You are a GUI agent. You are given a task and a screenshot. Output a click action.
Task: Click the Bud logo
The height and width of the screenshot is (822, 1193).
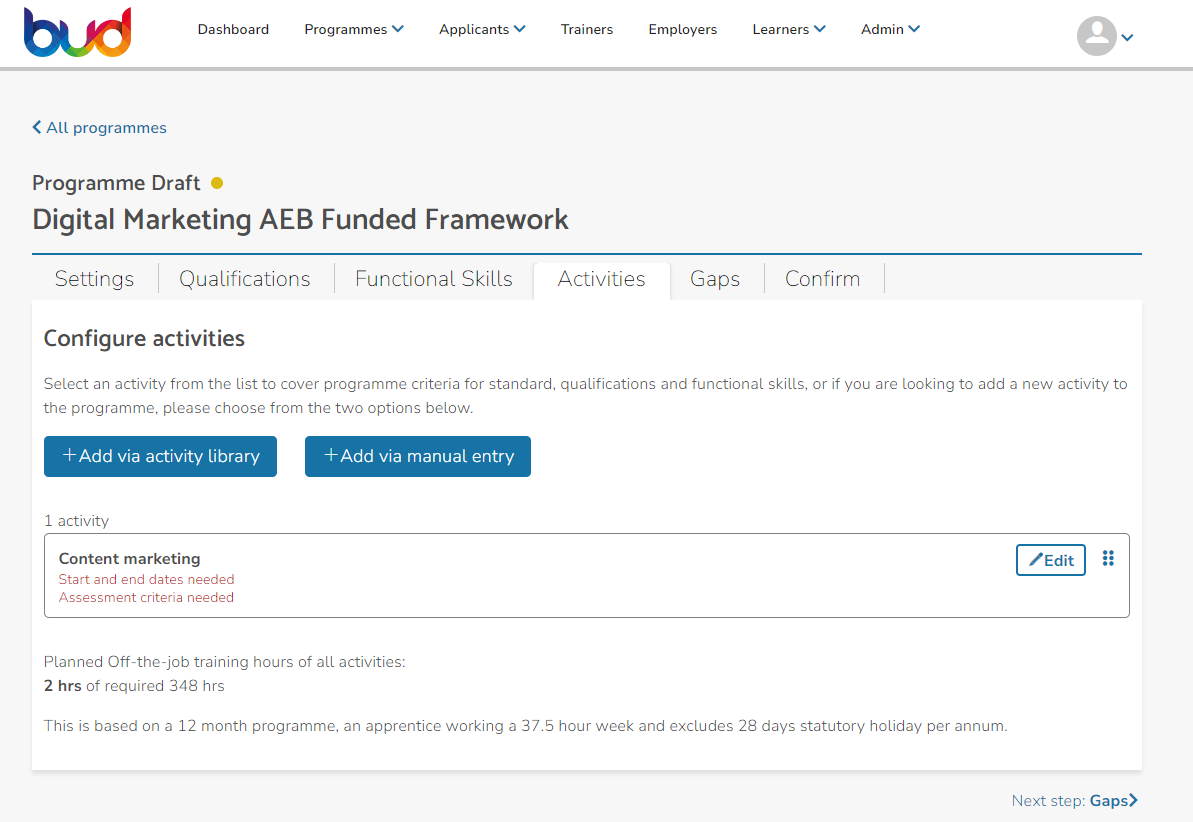pos(77,32)
